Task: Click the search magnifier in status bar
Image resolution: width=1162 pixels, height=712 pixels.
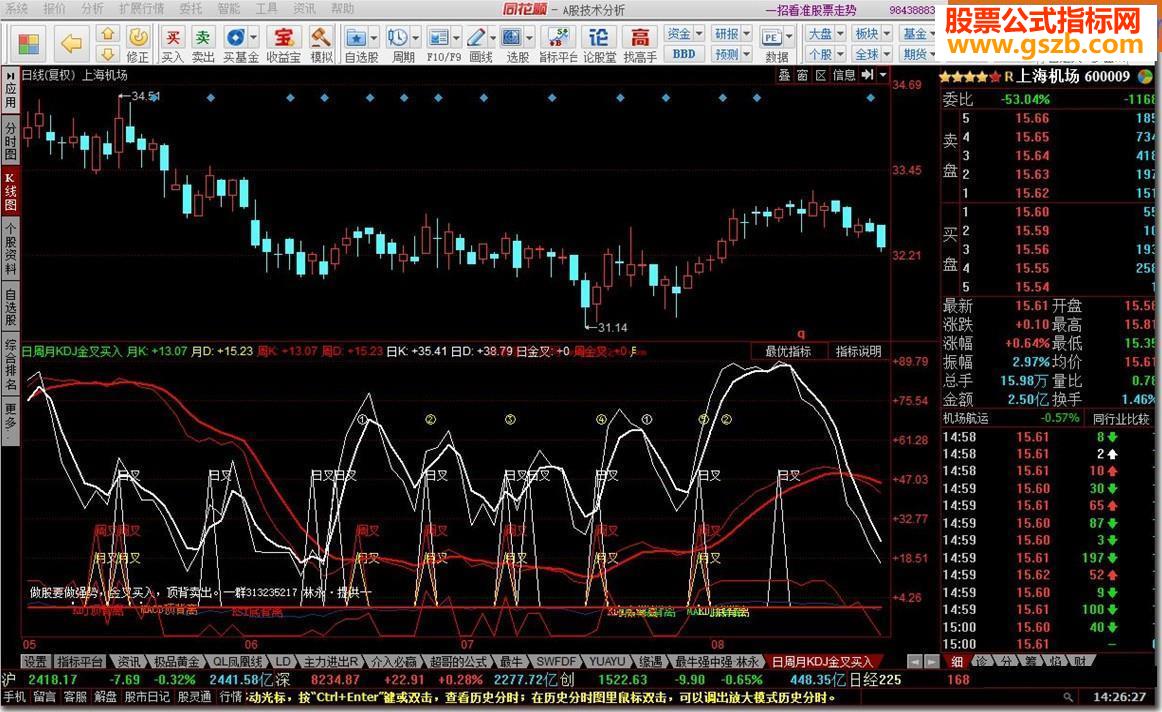Action: [x=1068, y=697]
